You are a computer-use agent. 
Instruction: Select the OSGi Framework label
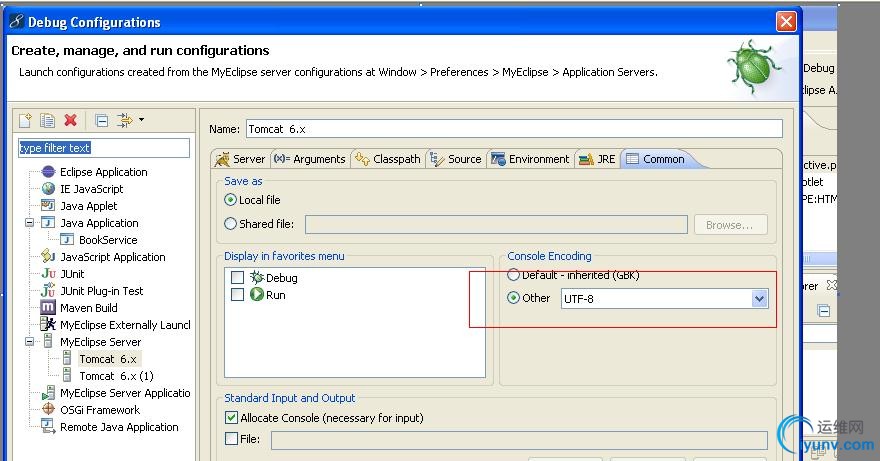100,410
